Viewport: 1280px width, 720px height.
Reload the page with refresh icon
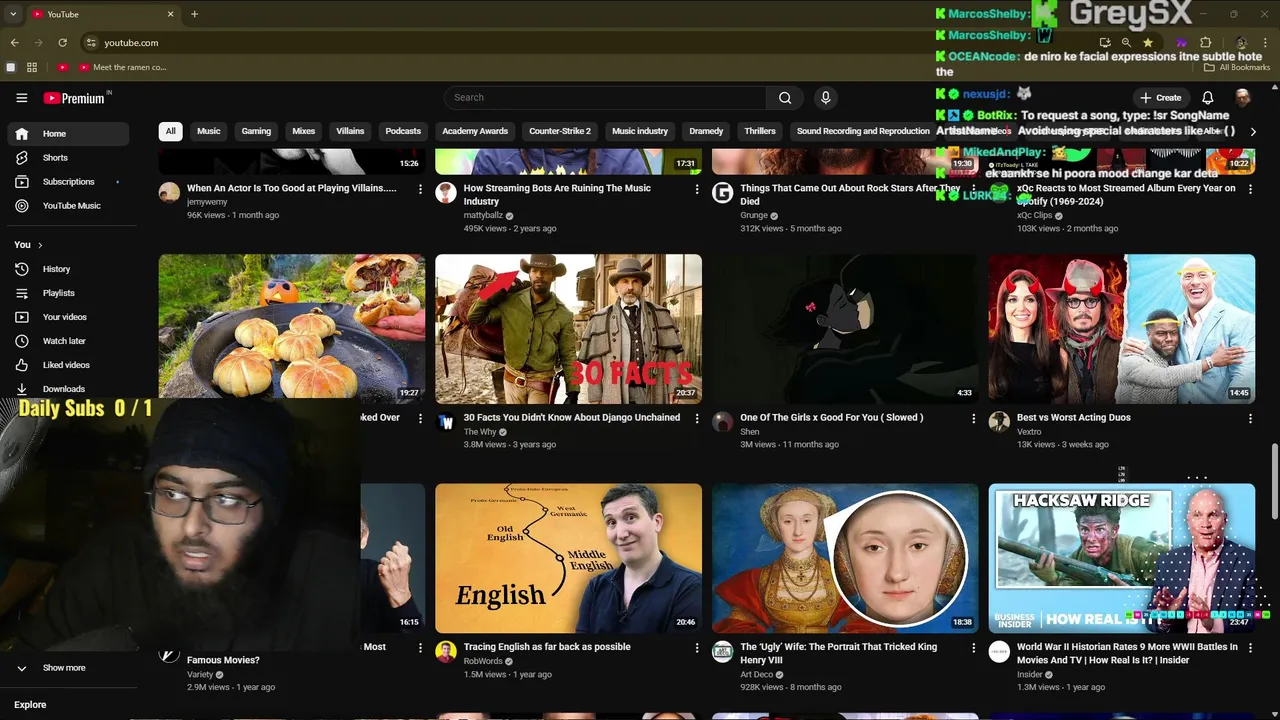pos(62,43)
